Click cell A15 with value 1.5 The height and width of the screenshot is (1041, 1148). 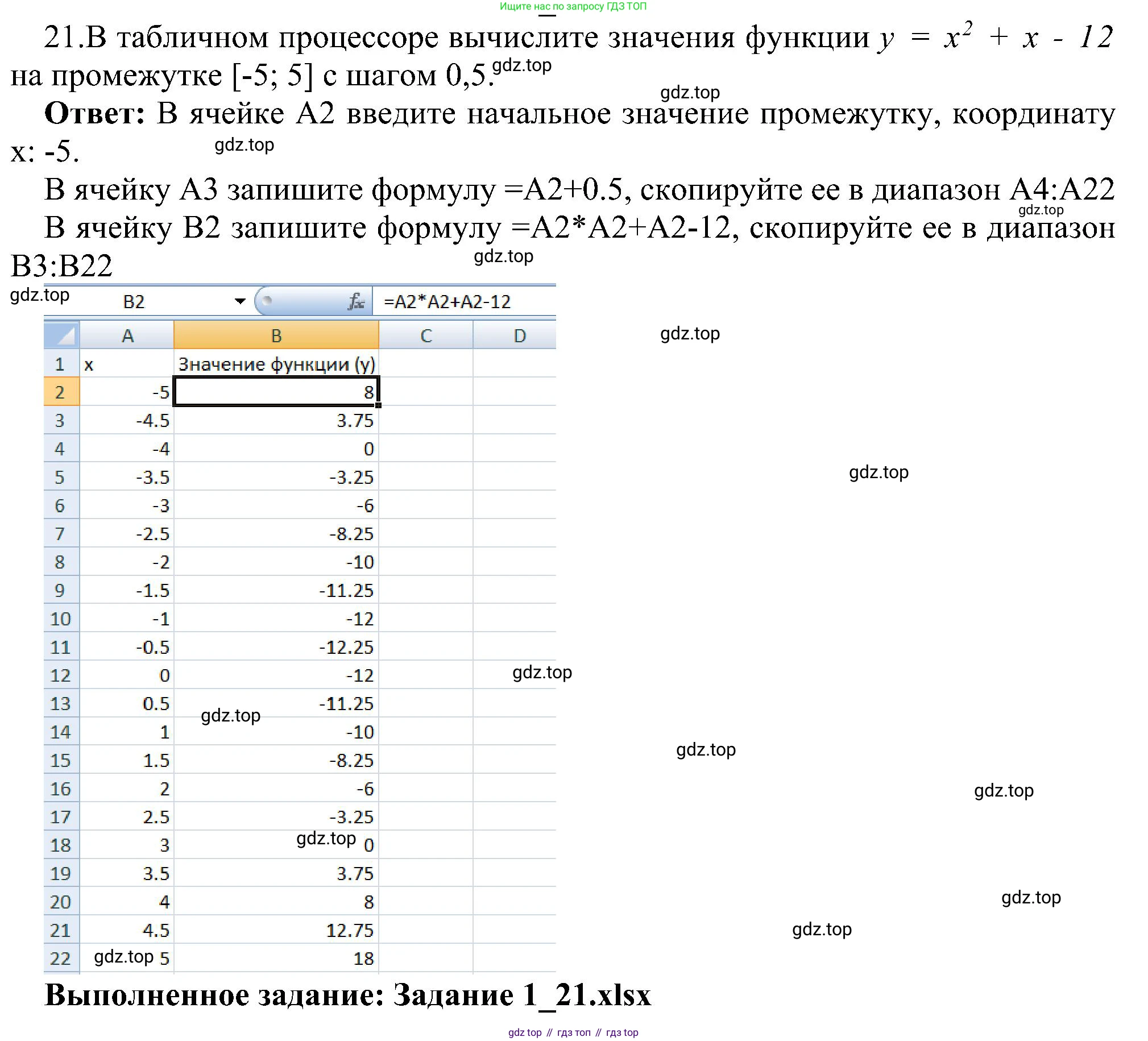(x=127, y=760)
